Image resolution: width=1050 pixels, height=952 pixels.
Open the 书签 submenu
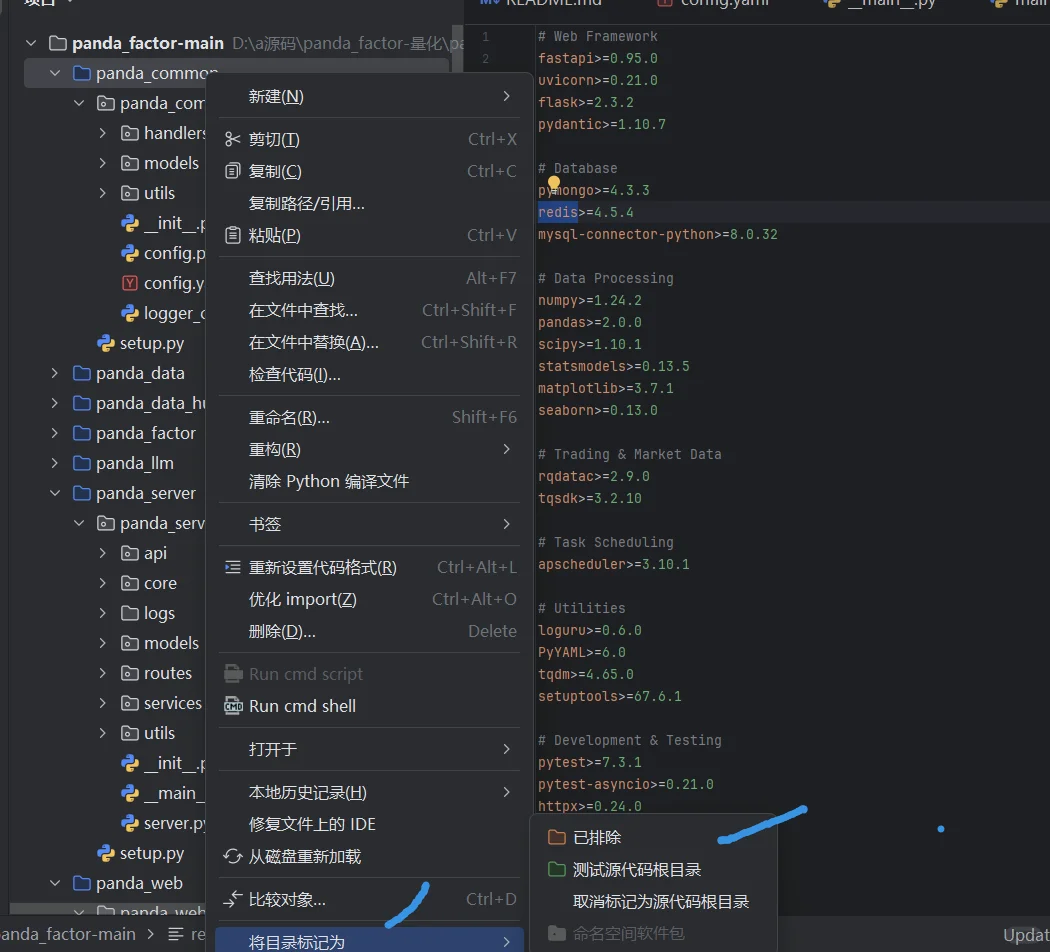coord(369,524)
